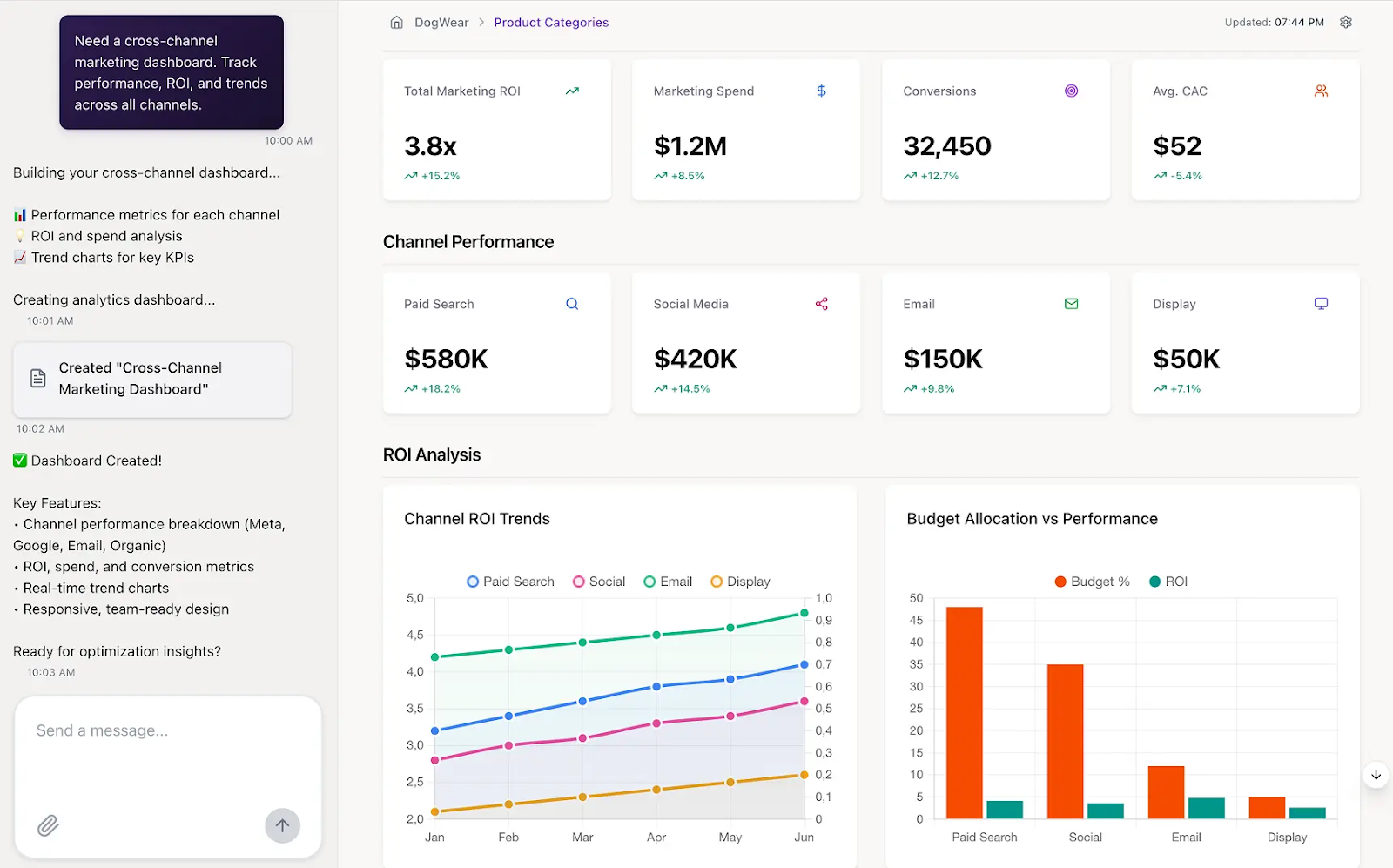Click the collapse chevron at the bottom right
The image size is (1393, 868).
click(1376, 775)
